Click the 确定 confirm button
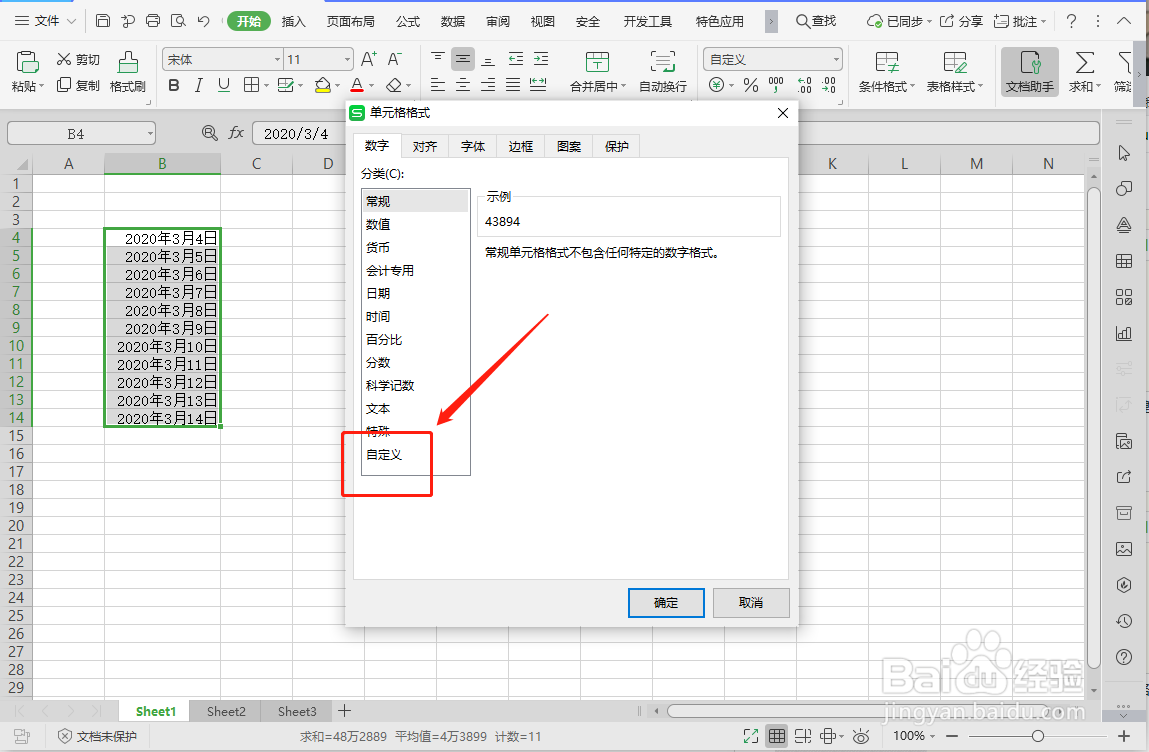This screenshot has width=1149, height=752. click(665, 602)
